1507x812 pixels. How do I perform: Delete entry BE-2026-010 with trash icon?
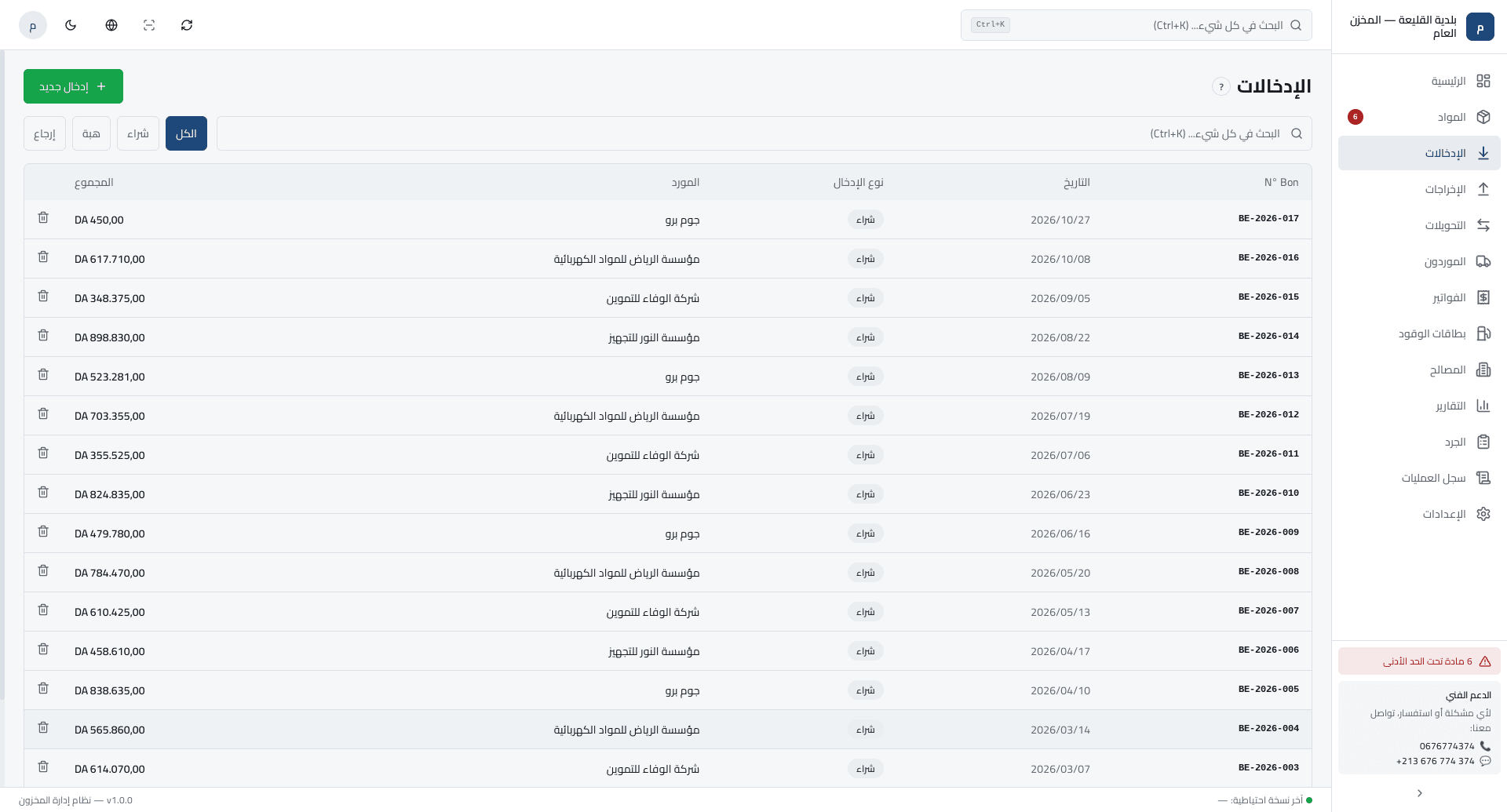pyautogui.click(x=43, y=492)
